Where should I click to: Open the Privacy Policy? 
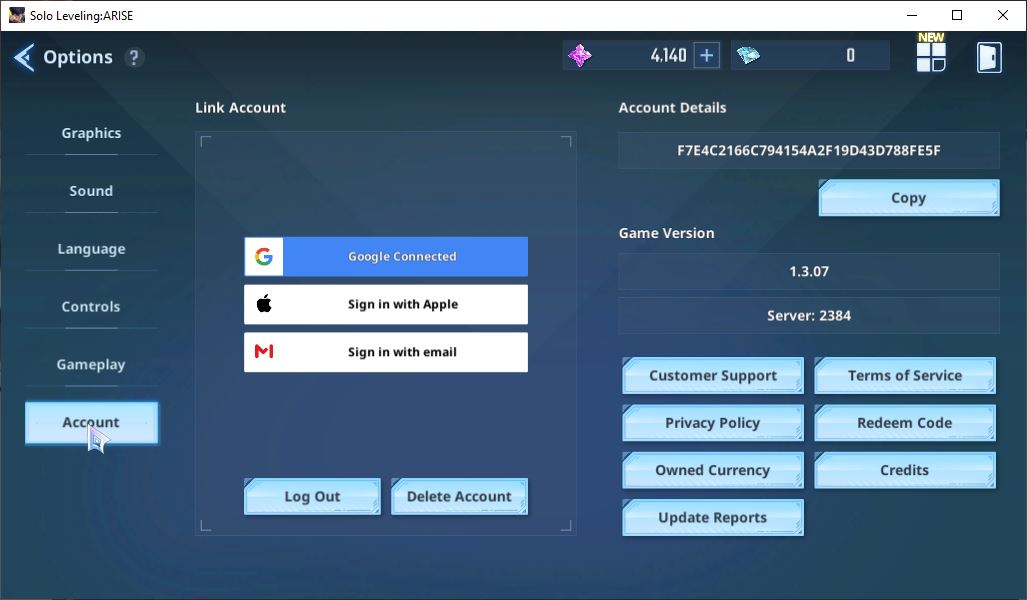click(713, 422)
